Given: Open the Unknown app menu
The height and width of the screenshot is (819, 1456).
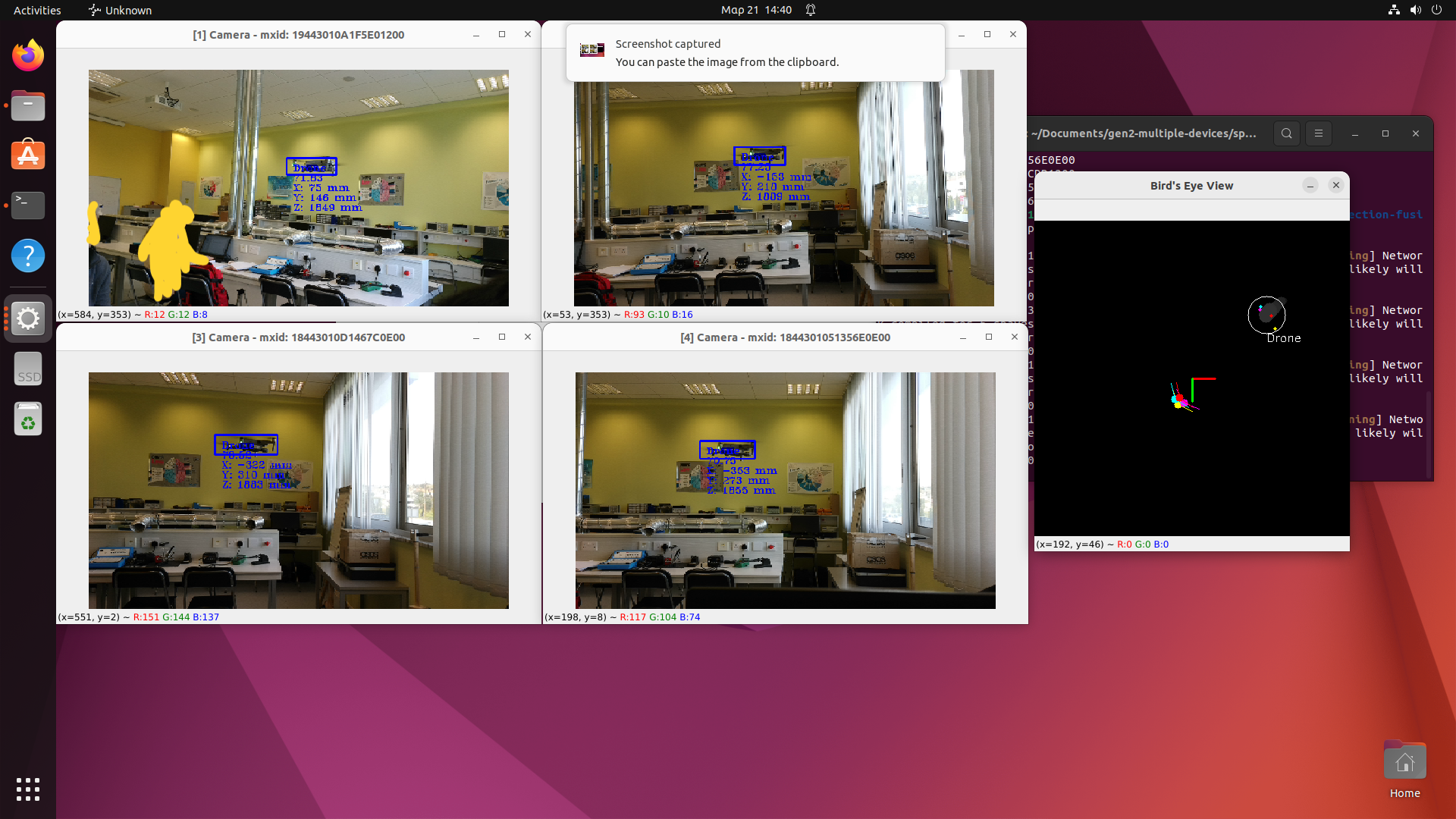Looking at the screenshot, I should 120,10.
